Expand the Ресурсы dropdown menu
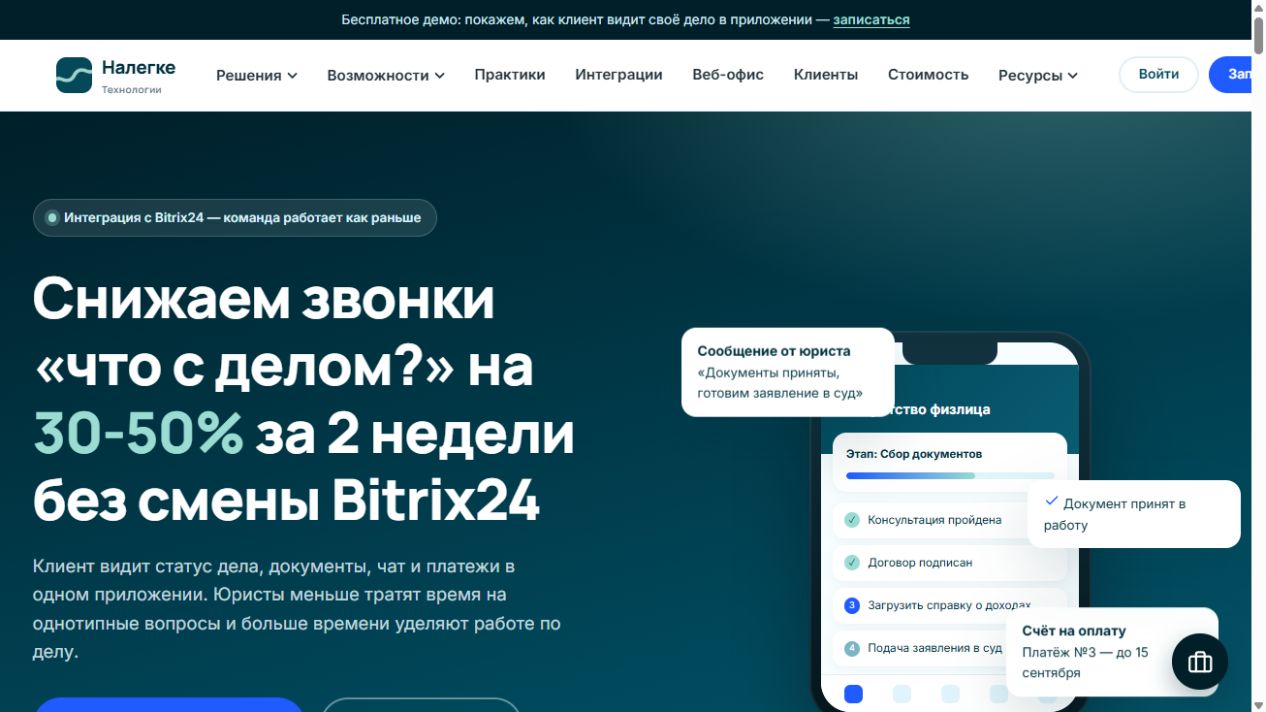This screenshot has height=712, width=1266. [x=1038, y=75]
